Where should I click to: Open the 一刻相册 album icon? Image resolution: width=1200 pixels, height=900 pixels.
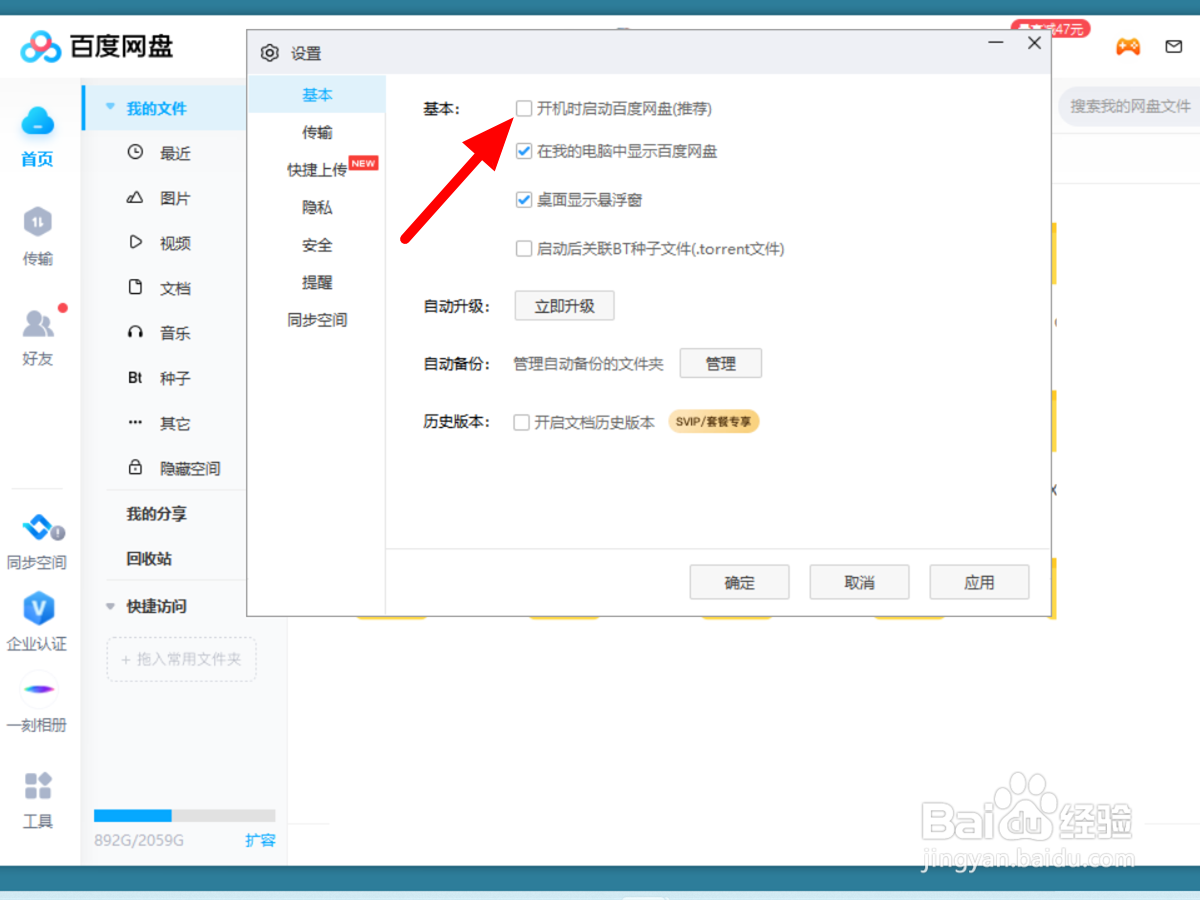(38, 689)
